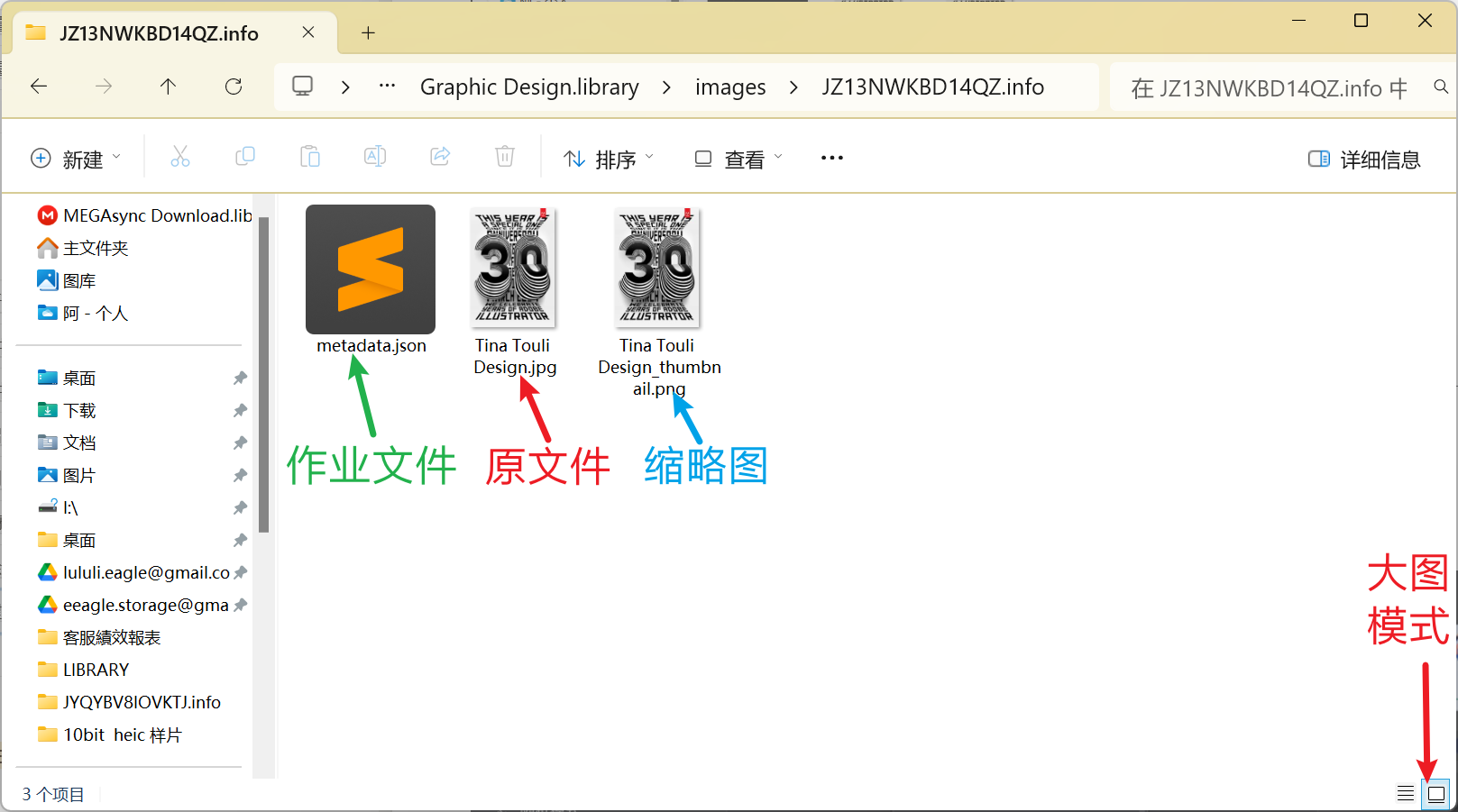Click pin icon beside I:\ drive
Image resolution: width=1458 pixels, height=812 pixels.
240,507
